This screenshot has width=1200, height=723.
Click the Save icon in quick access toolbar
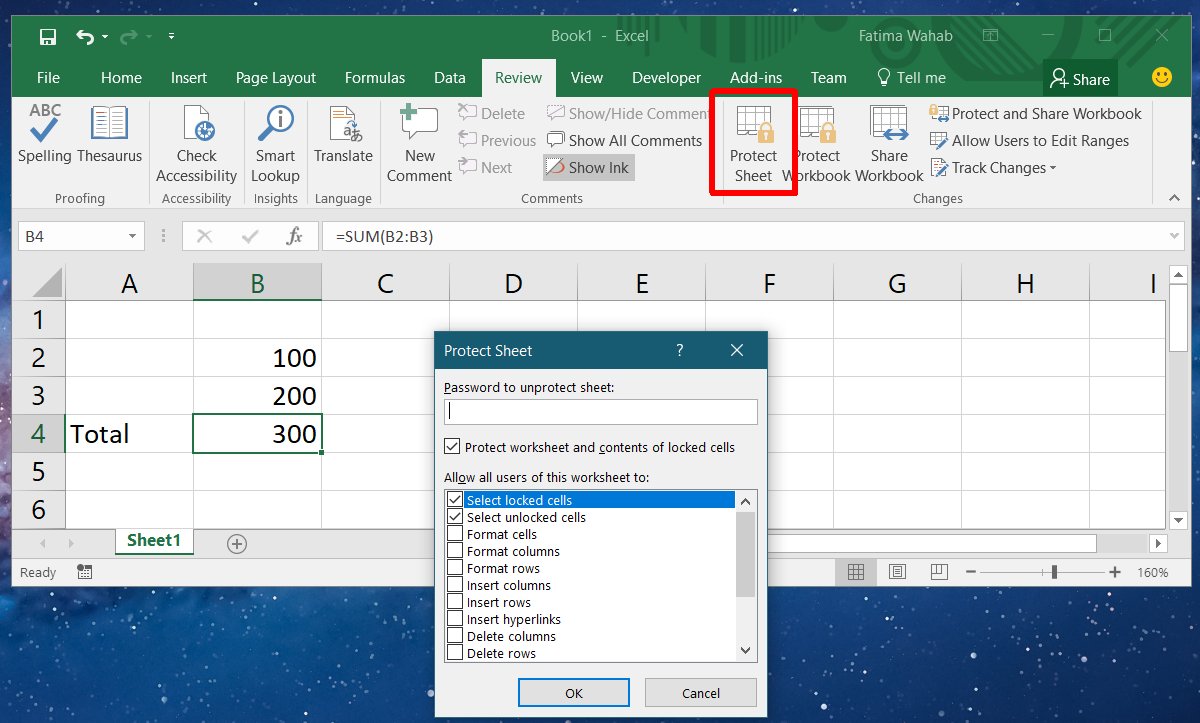click(x=48, y=36)
